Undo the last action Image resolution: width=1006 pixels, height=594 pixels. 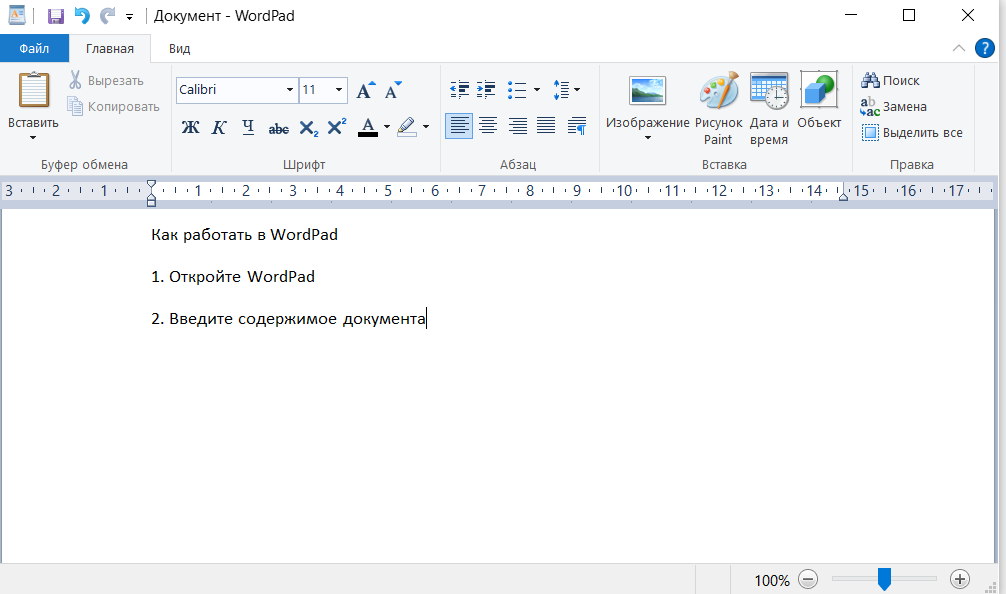(x=81, y=15)
